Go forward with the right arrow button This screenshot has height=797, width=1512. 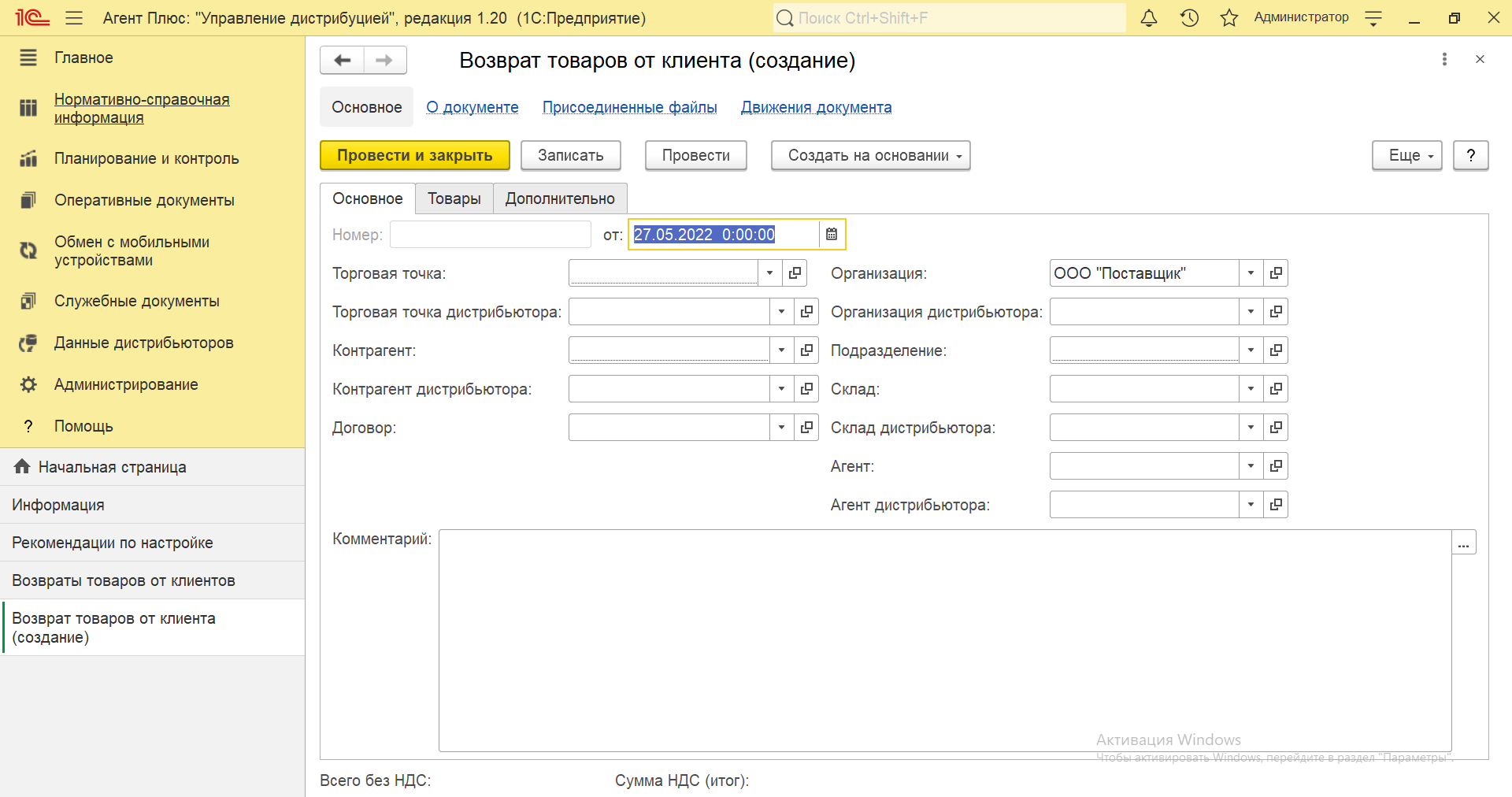tap(385, 60)
